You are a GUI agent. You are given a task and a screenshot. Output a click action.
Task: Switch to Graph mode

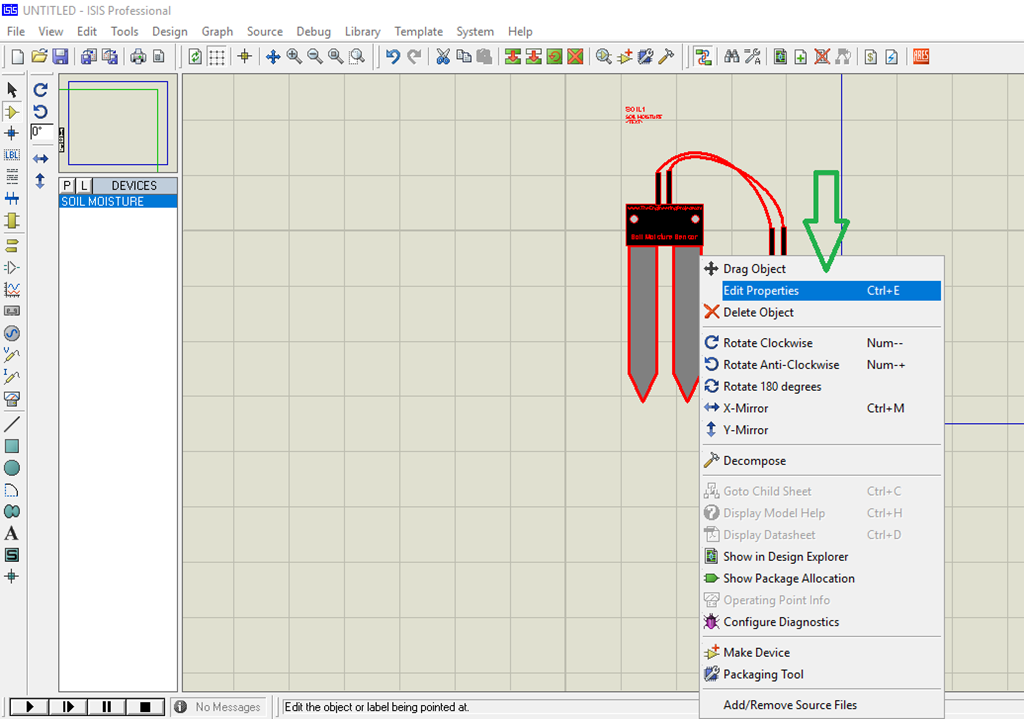[12, 288]
